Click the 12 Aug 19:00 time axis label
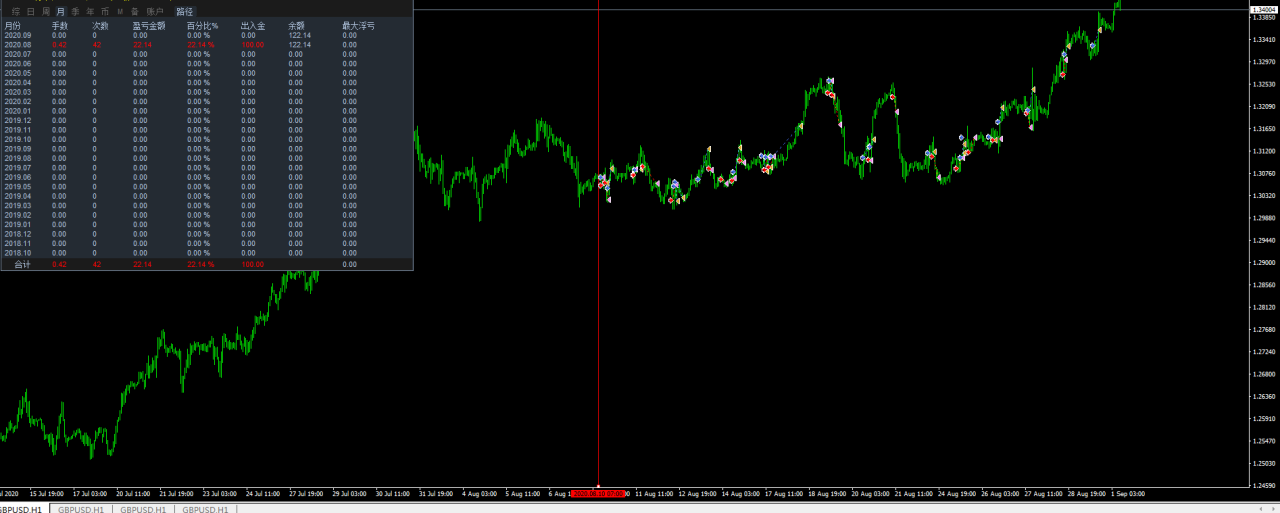 point(697,493)
